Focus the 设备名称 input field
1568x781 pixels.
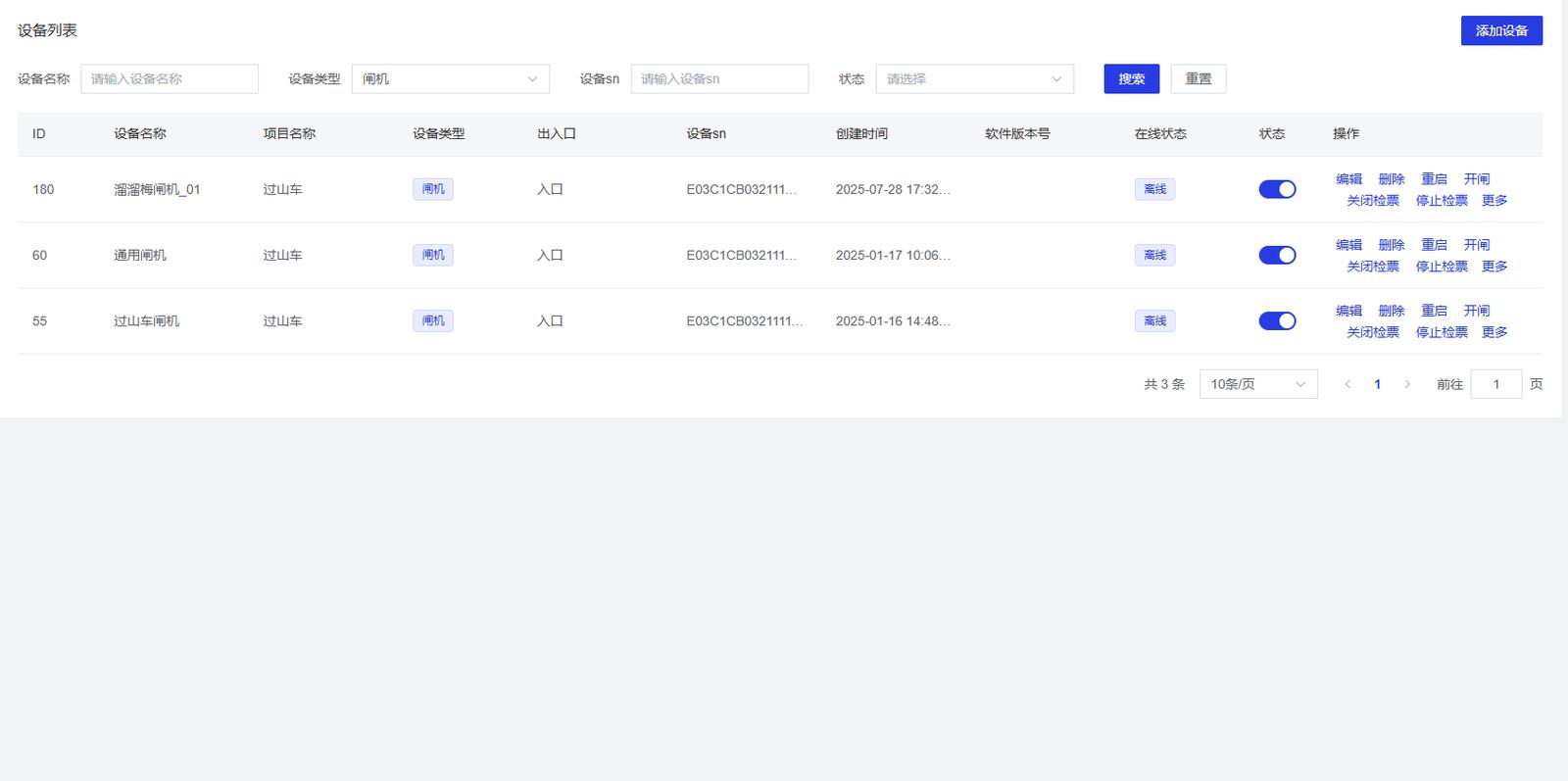[x=170, y=78]
